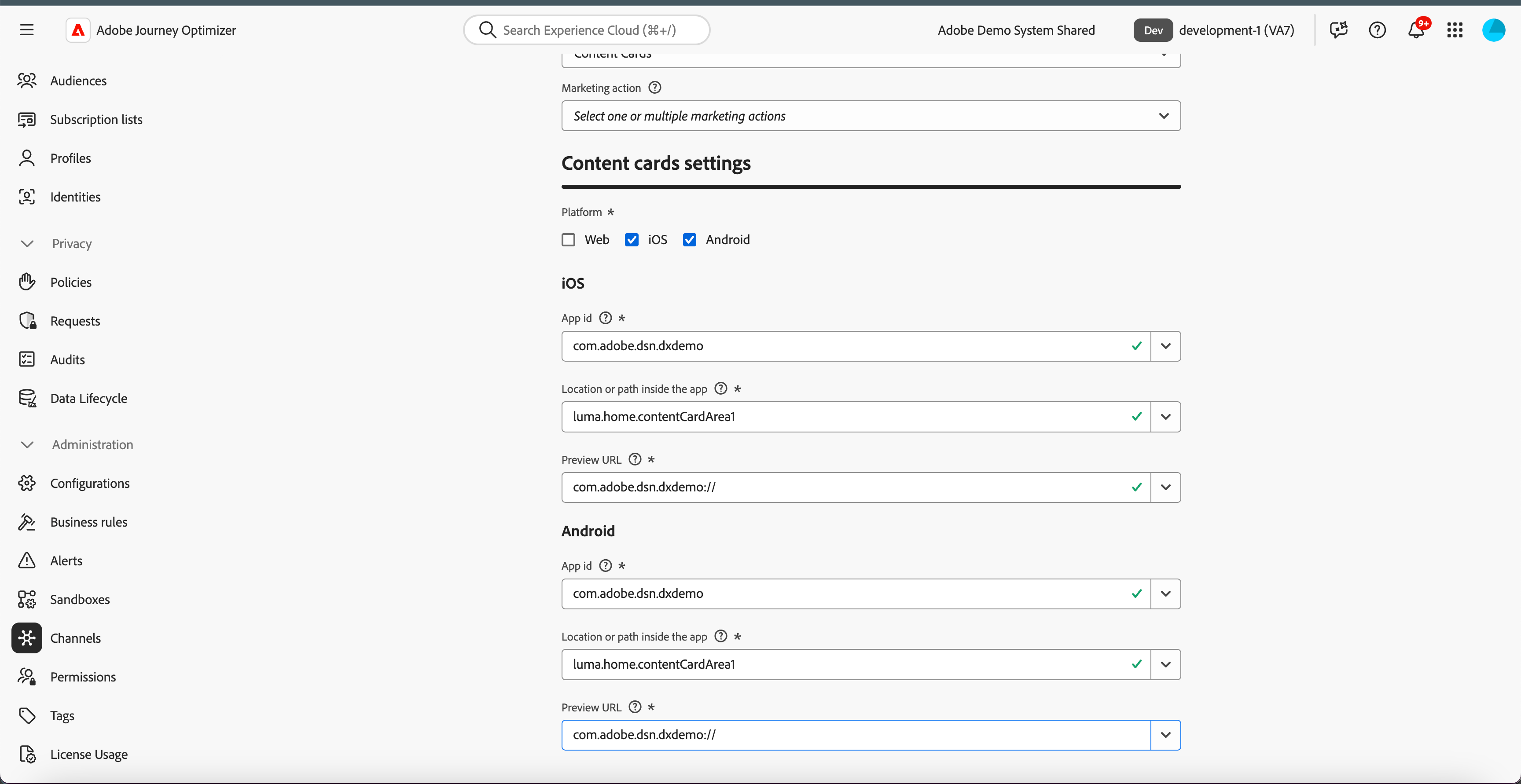
Task: Open the apps grid switcher
Action: 1455,29
